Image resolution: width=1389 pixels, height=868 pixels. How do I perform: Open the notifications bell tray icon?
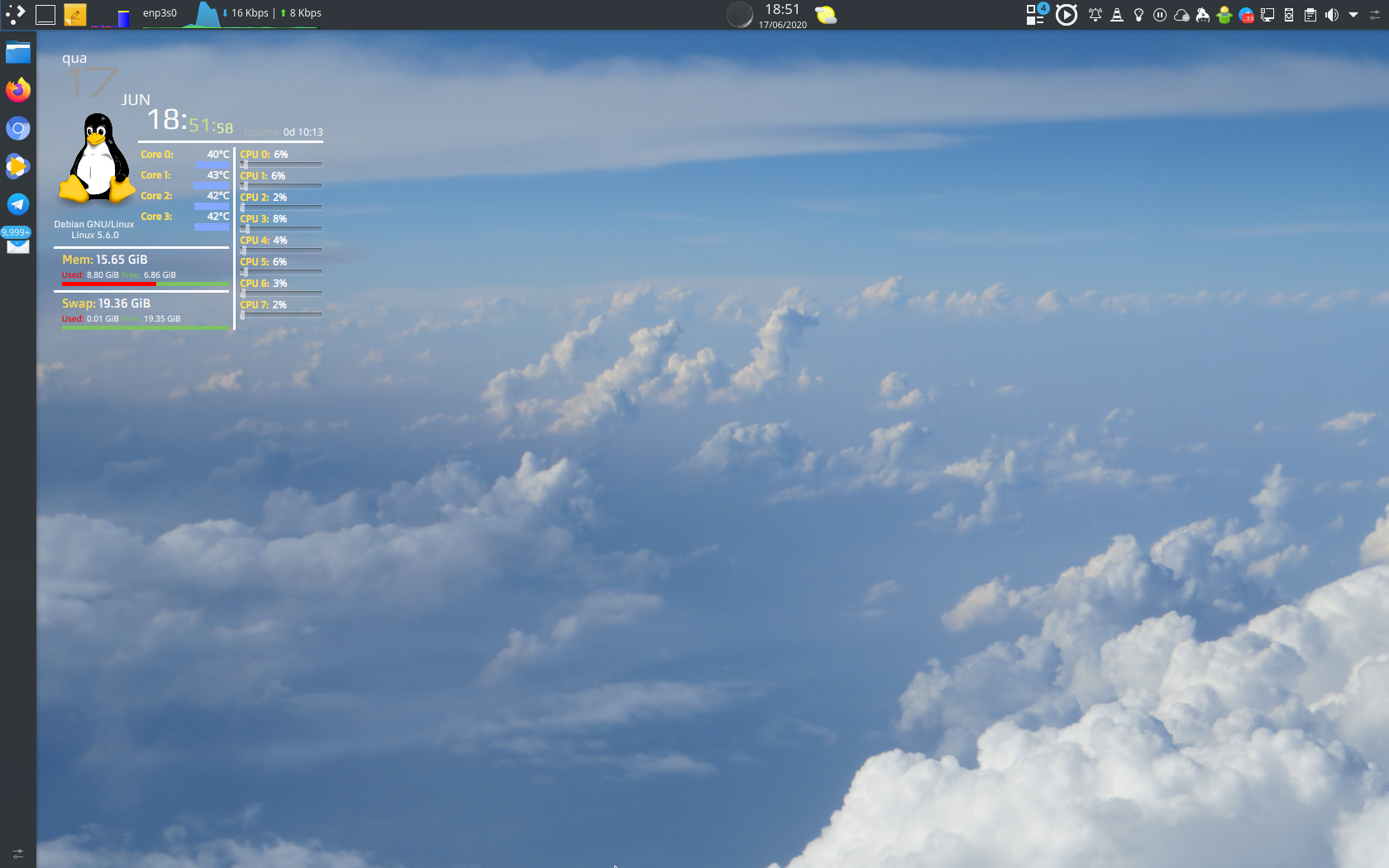[1095, 15]
